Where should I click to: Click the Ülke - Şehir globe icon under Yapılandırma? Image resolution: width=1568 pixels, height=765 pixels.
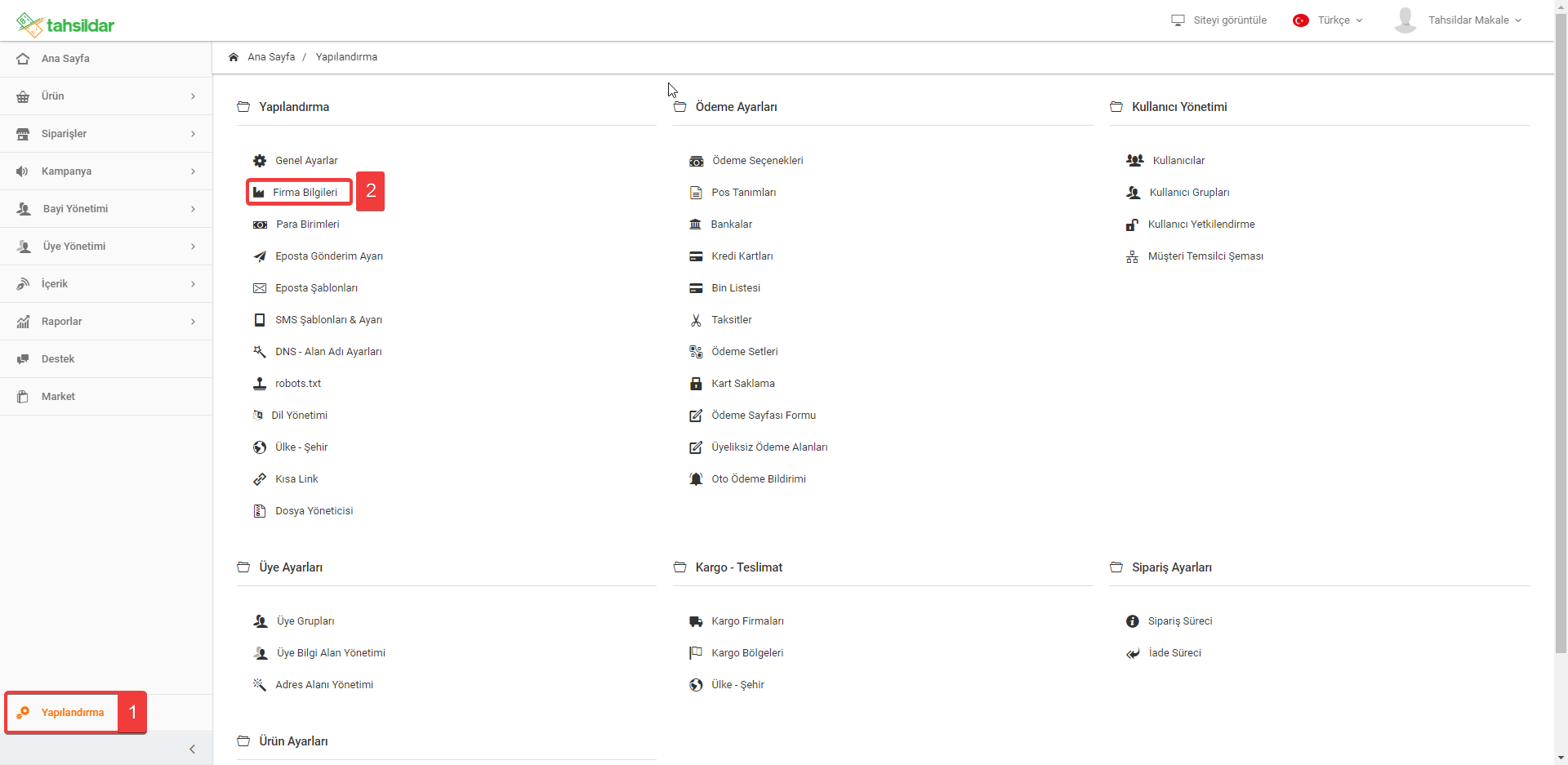tap(260, 447)
